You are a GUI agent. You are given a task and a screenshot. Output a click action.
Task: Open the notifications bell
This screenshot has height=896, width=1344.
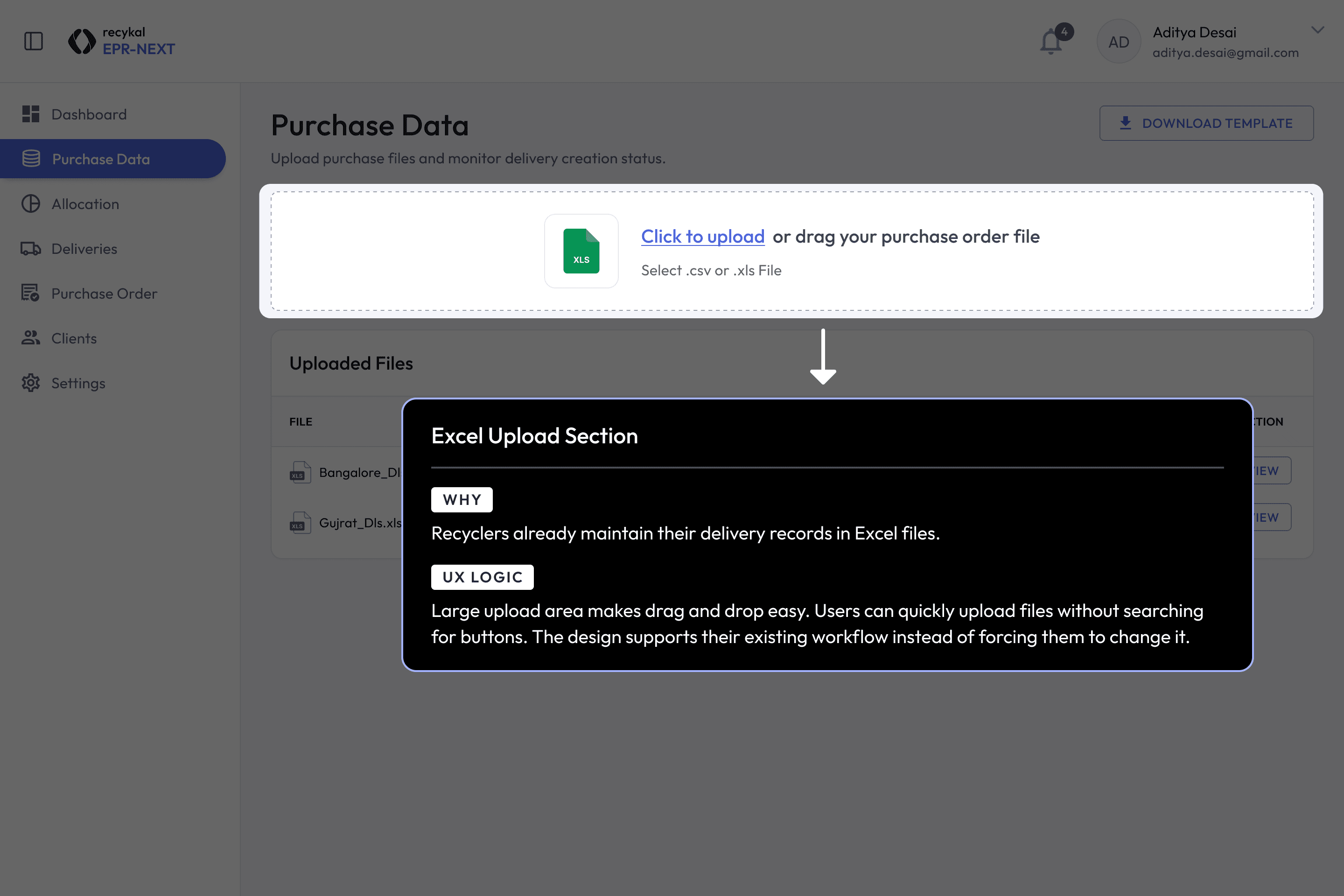pyautogui.click(x=1051, y=42)
